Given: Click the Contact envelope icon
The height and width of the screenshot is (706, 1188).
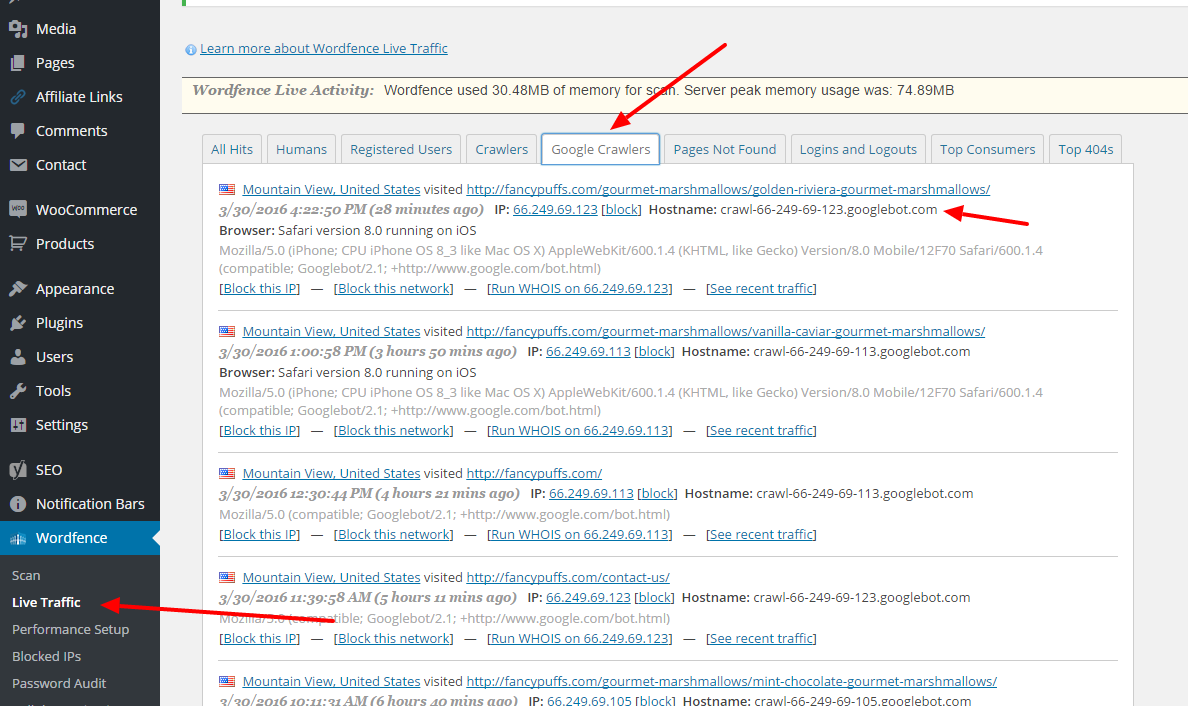Looking at the screenshot, I should (18, 164).
